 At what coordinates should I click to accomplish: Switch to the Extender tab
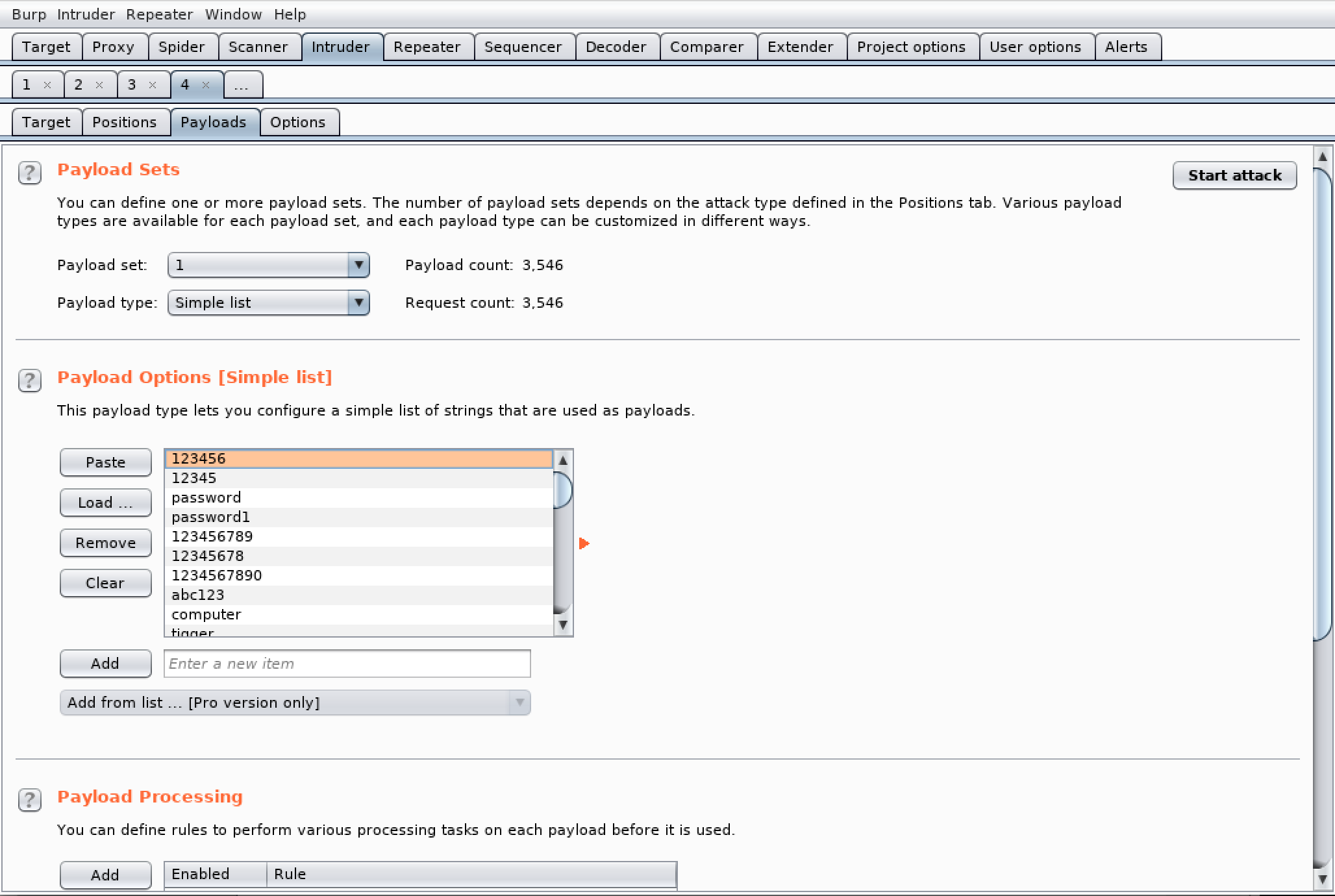[x=801, y=47]
